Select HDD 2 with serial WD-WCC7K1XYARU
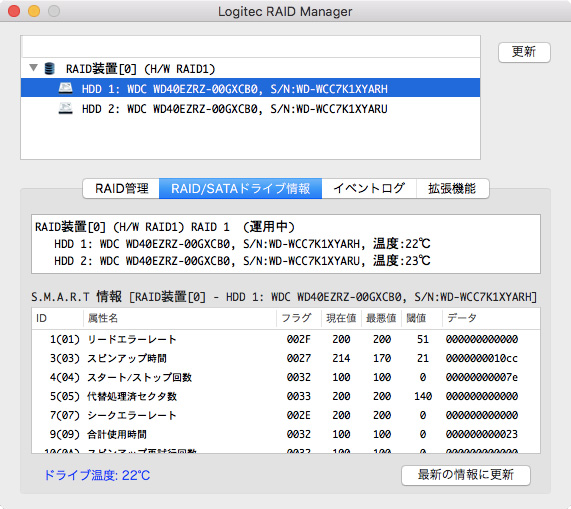 (x=251, y=108)
